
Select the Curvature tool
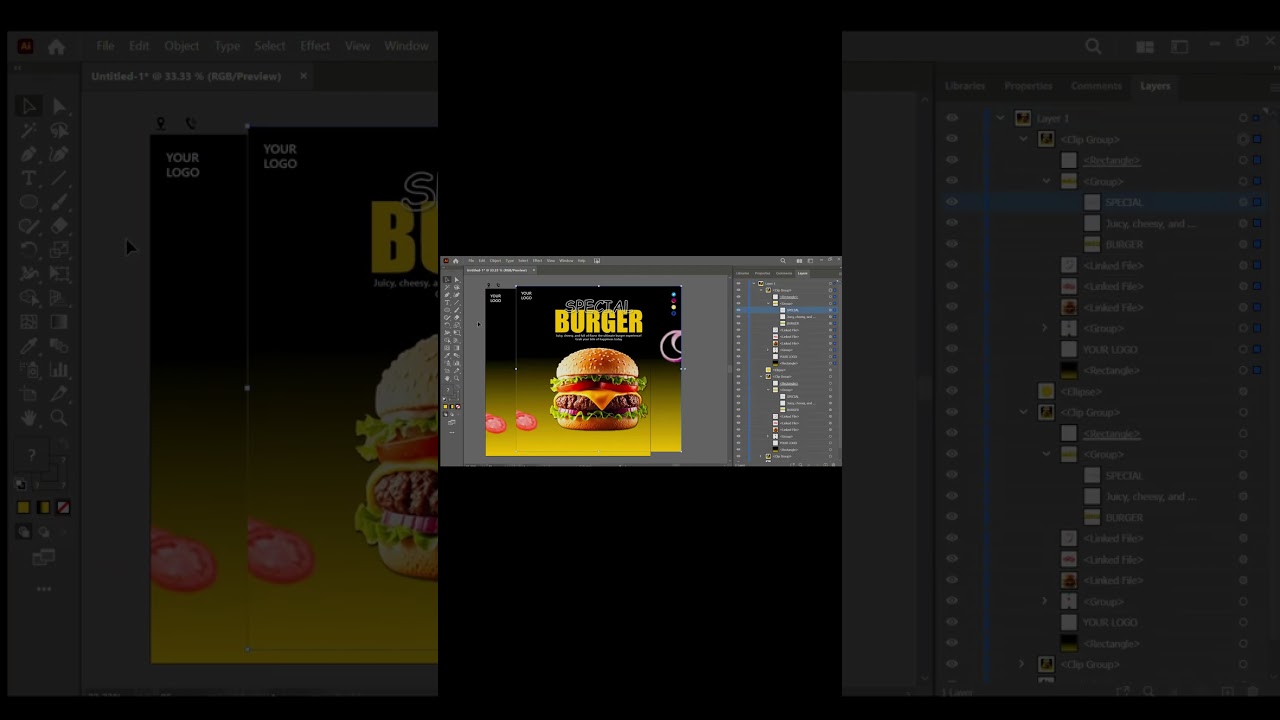59,154
